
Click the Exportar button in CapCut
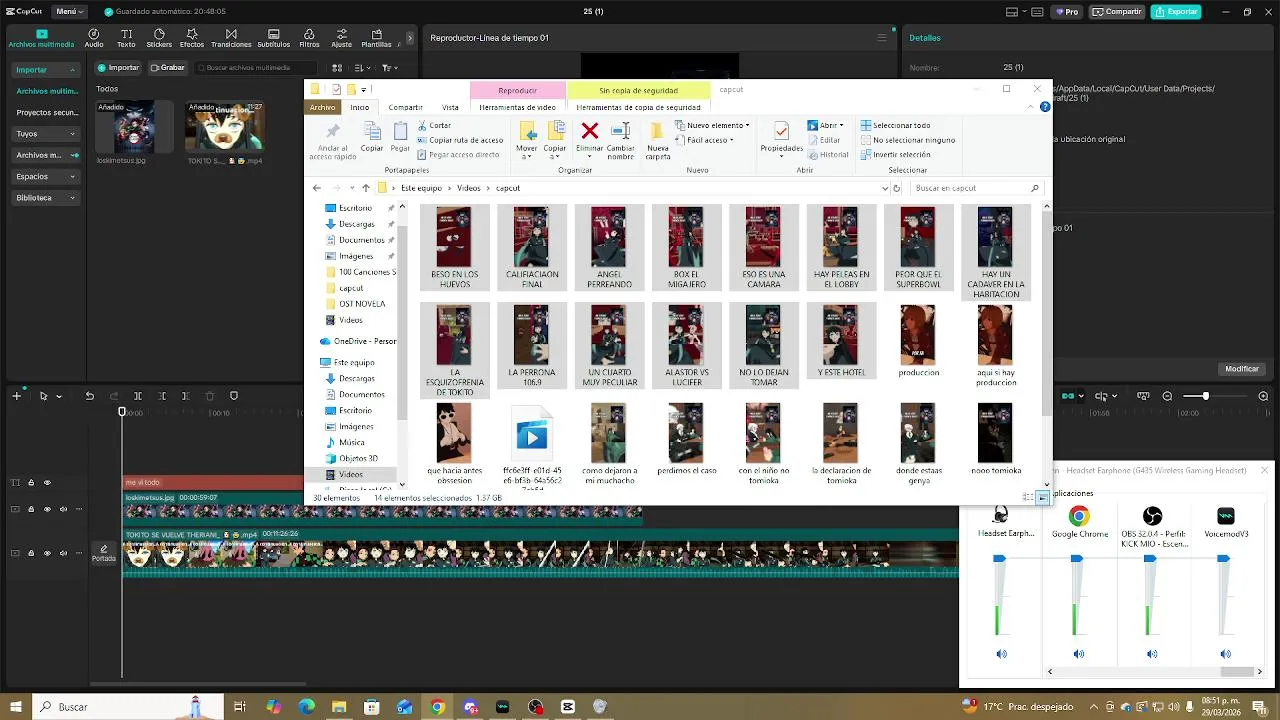coord(1175,12)
